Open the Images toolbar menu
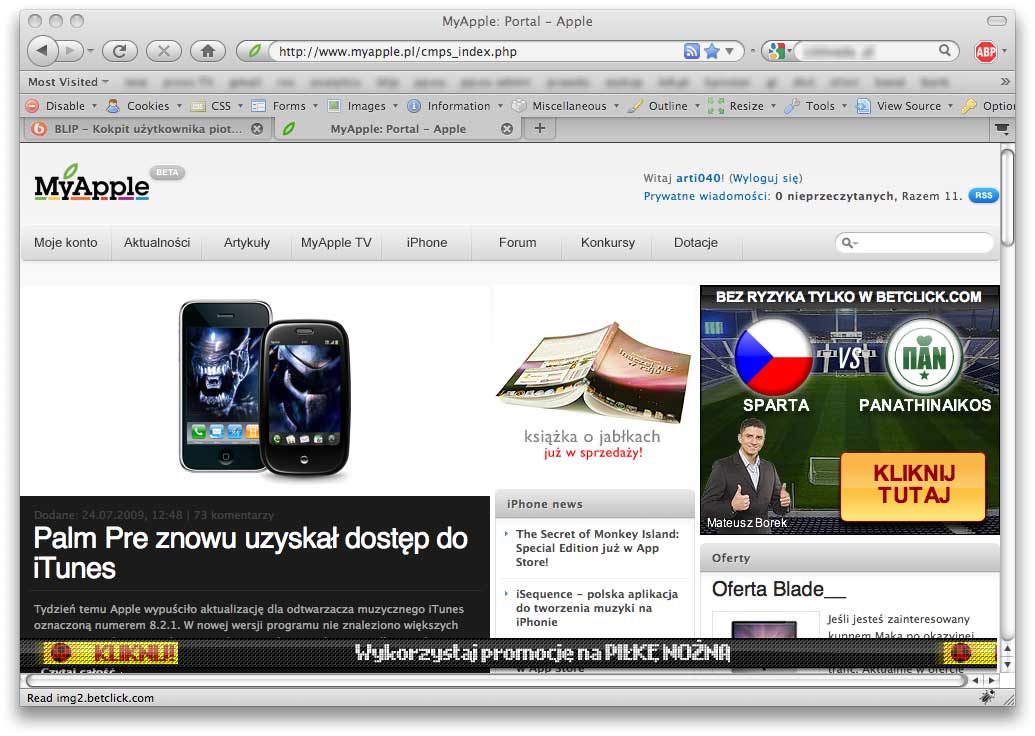 click(362, 106)
